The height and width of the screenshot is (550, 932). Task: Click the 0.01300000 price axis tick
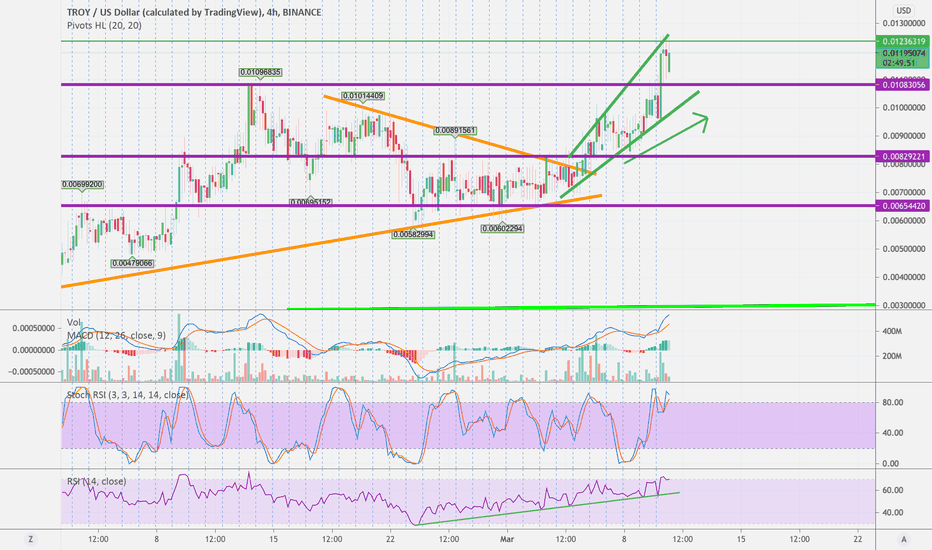[x=903, y=23]
